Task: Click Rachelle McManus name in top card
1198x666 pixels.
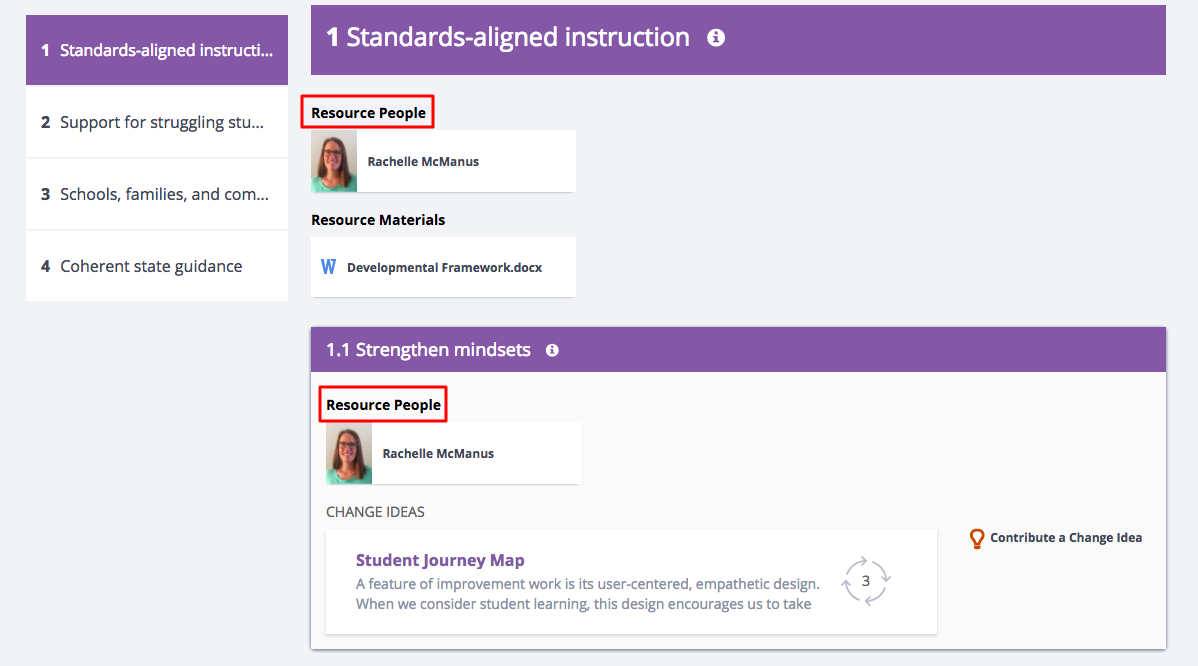Action: pyautogui.click(x=423, y=161)
